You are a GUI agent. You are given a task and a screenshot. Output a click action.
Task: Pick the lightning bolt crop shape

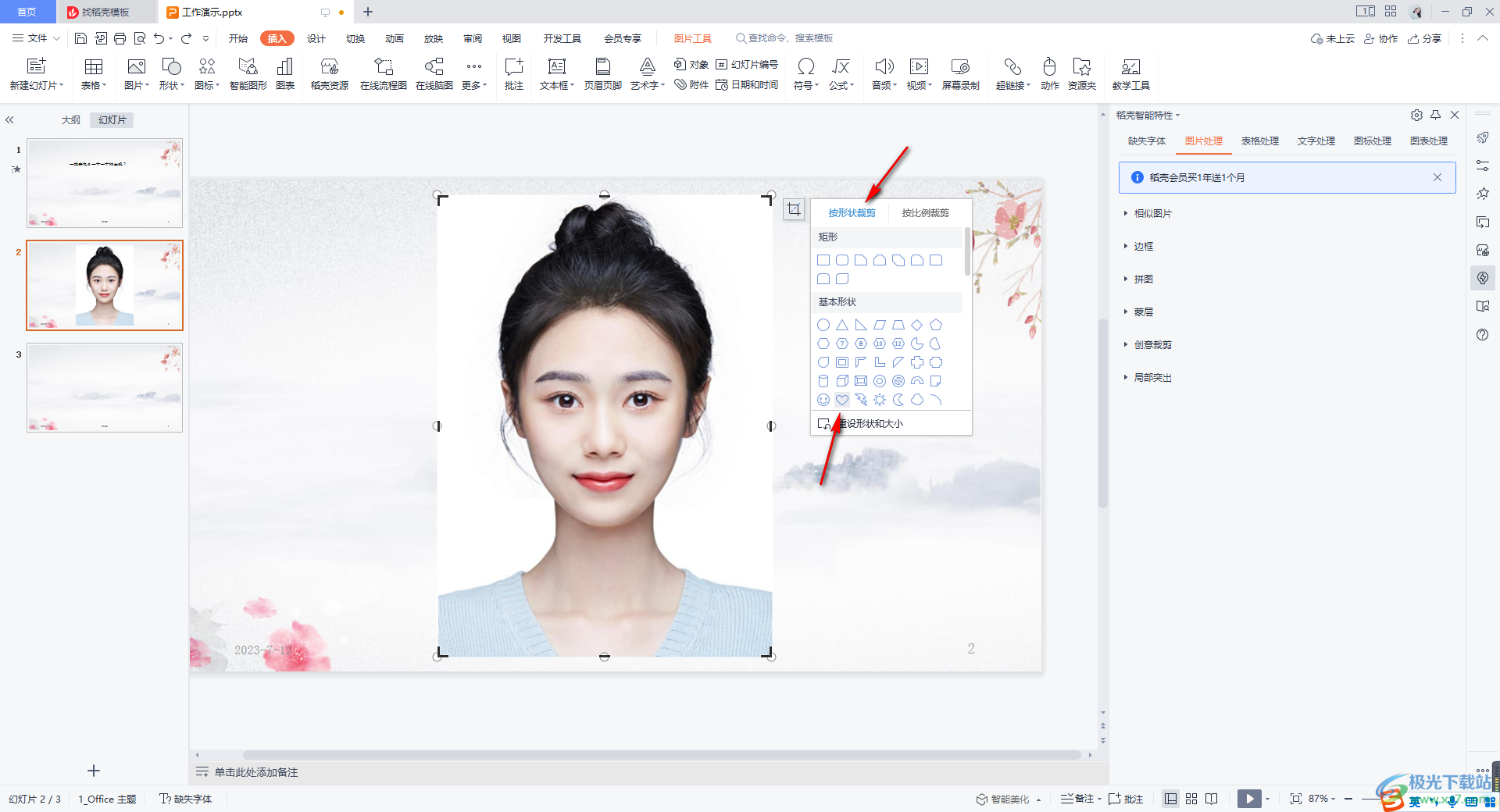tap(860, 400)
